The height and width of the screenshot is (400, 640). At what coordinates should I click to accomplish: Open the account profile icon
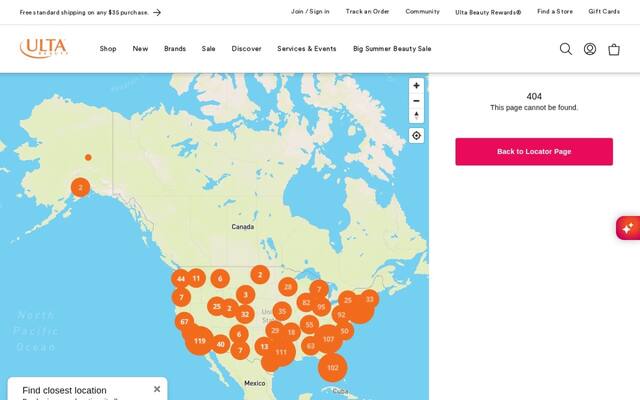tap(590, 49)
